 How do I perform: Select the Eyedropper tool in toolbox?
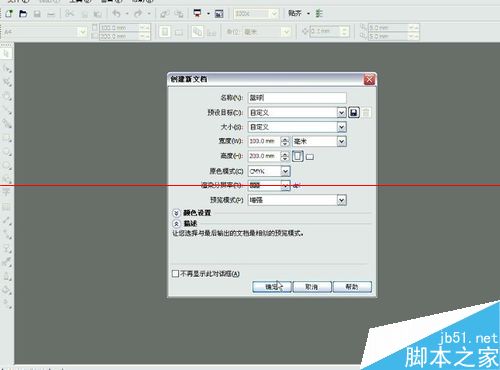point(6,262)
